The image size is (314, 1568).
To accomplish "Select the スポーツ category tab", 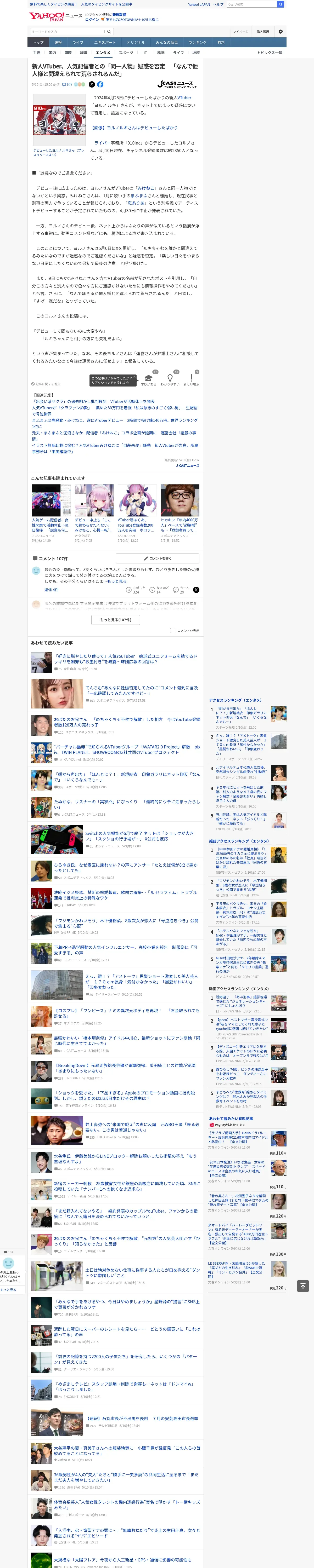I will click(x=126, y=53).
